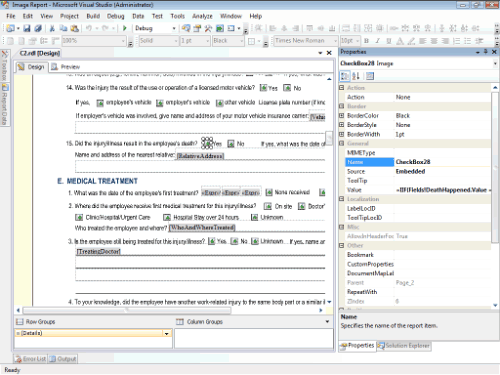
Task: Click the Borders icon beside Black combo
Action: (x=252, y=41)
